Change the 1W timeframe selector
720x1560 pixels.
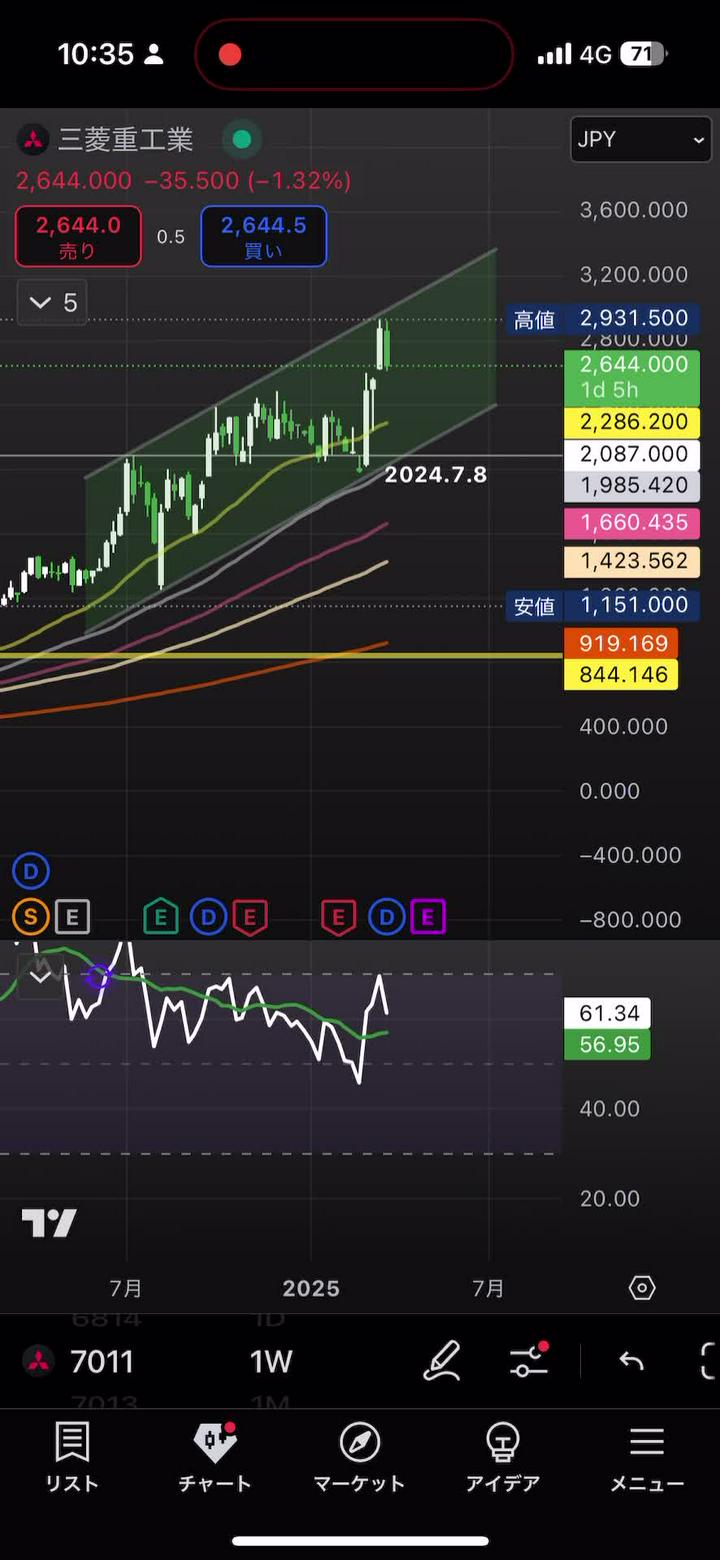point(271,1361)
